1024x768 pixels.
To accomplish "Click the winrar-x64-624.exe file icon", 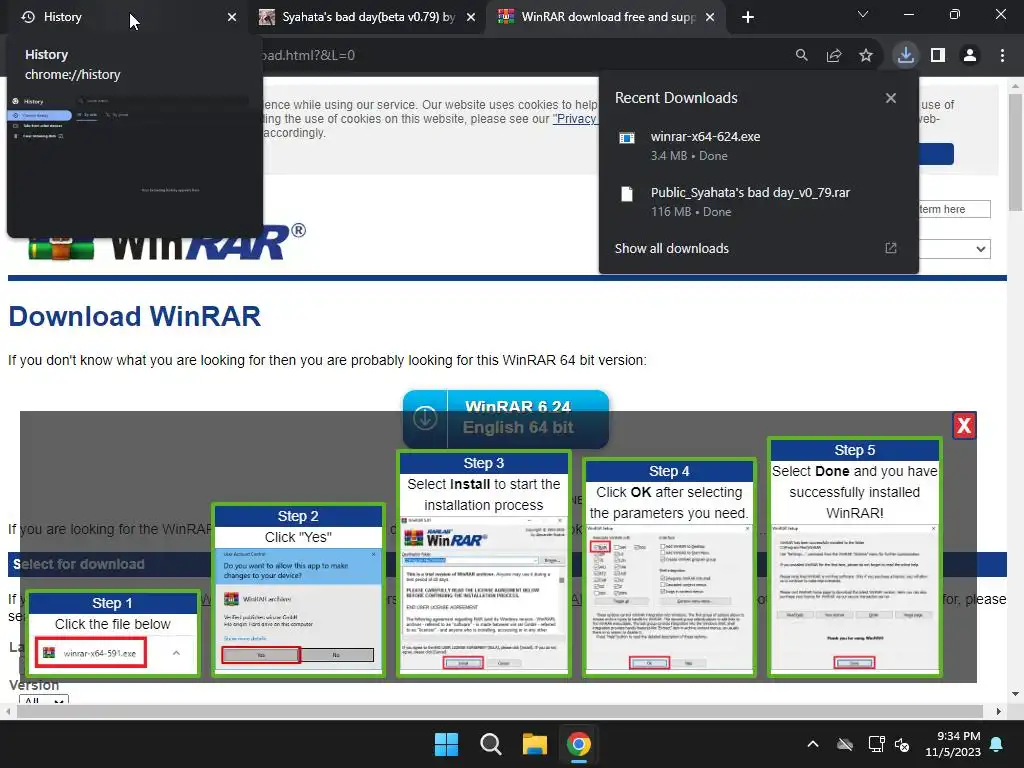I will click(x=627, y=138).
